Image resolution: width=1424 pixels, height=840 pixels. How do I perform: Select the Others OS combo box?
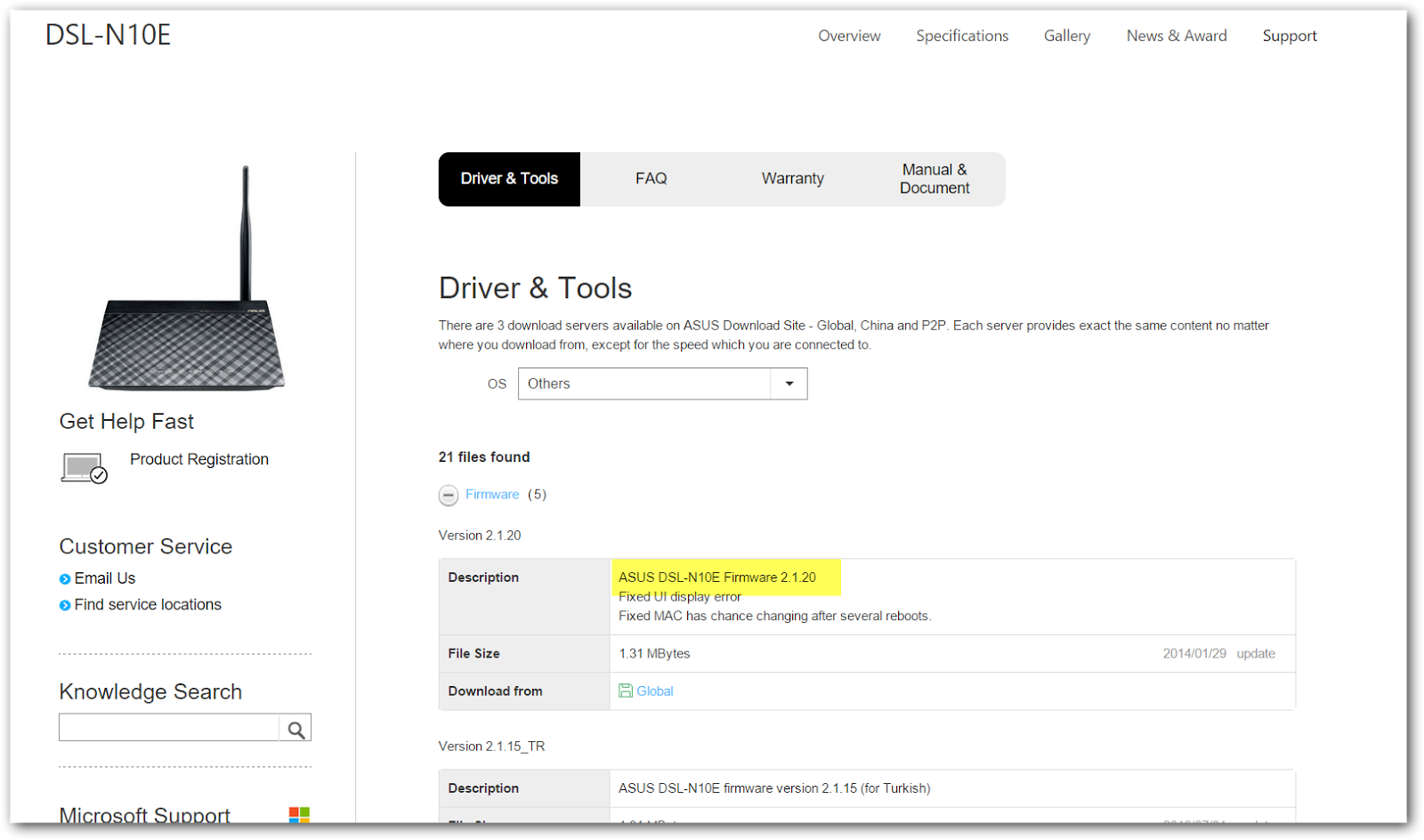coord(663,384)
